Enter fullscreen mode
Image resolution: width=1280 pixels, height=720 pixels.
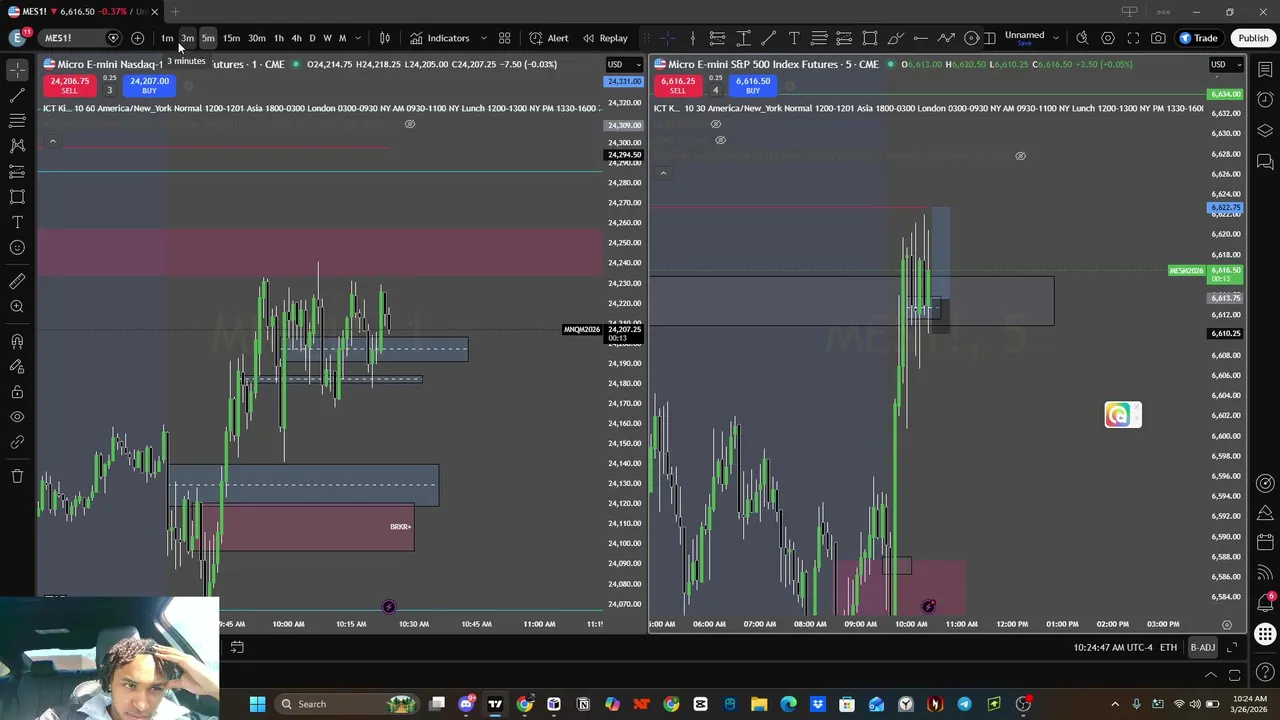coord(1133,38)
